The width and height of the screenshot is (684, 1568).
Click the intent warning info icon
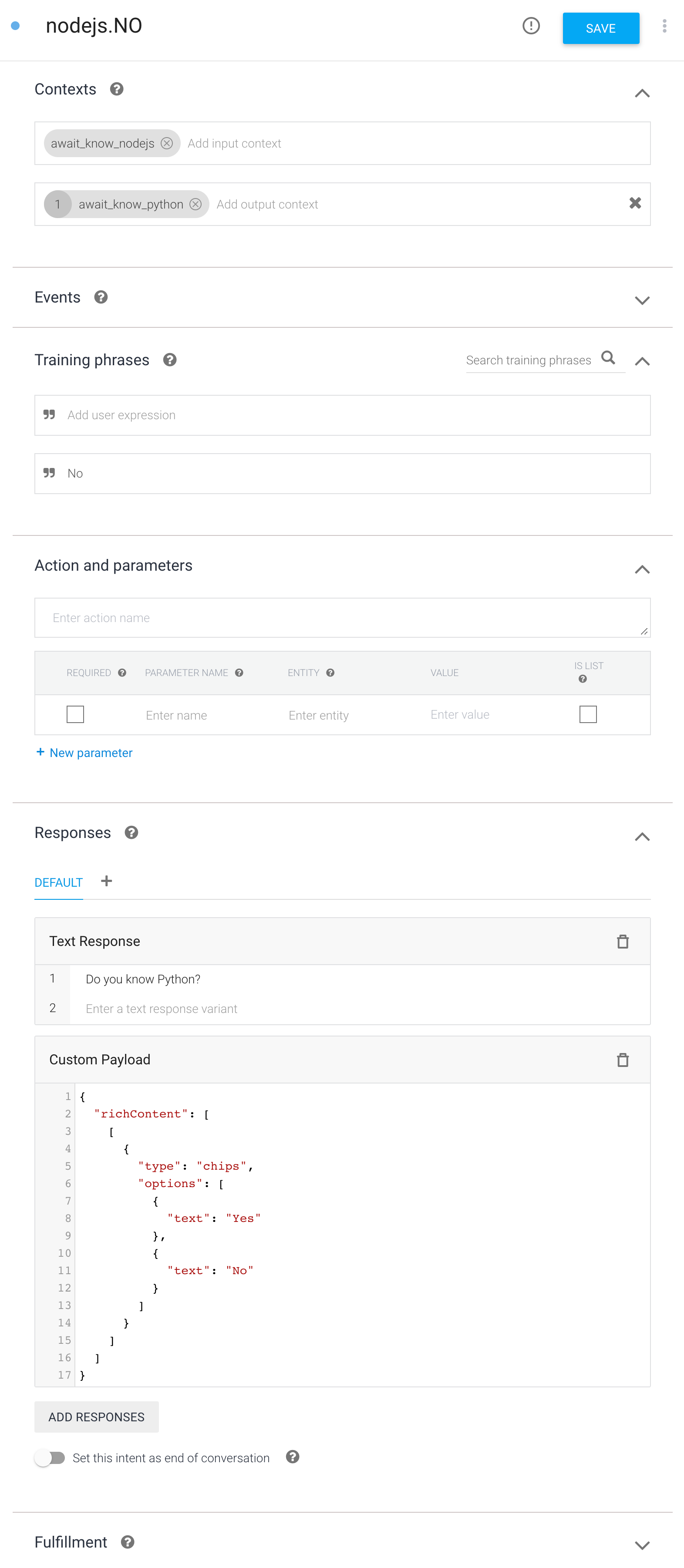[531, 26]
